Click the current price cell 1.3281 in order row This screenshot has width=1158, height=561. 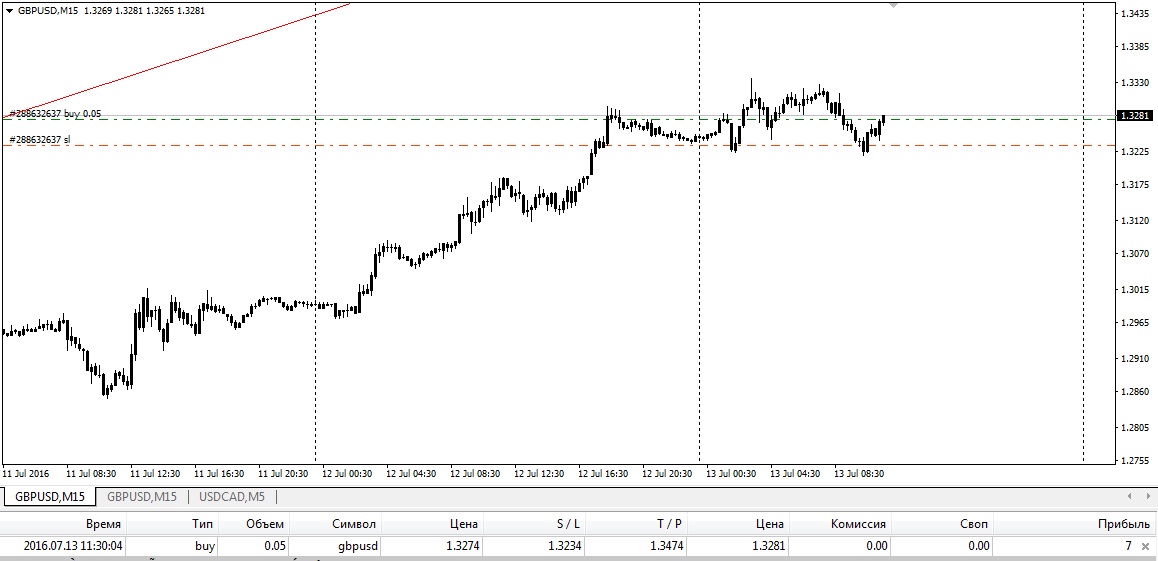point(768,546)
